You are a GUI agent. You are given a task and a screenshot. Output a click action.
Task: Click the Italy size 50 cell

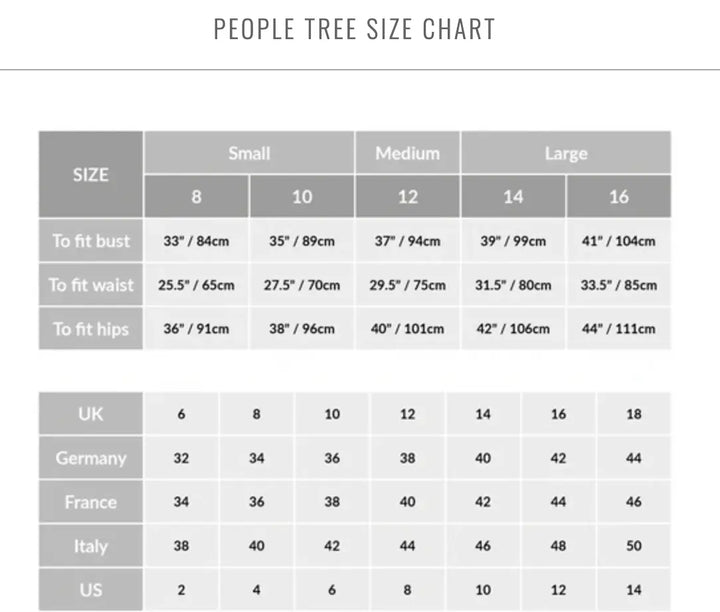point(633,546)
